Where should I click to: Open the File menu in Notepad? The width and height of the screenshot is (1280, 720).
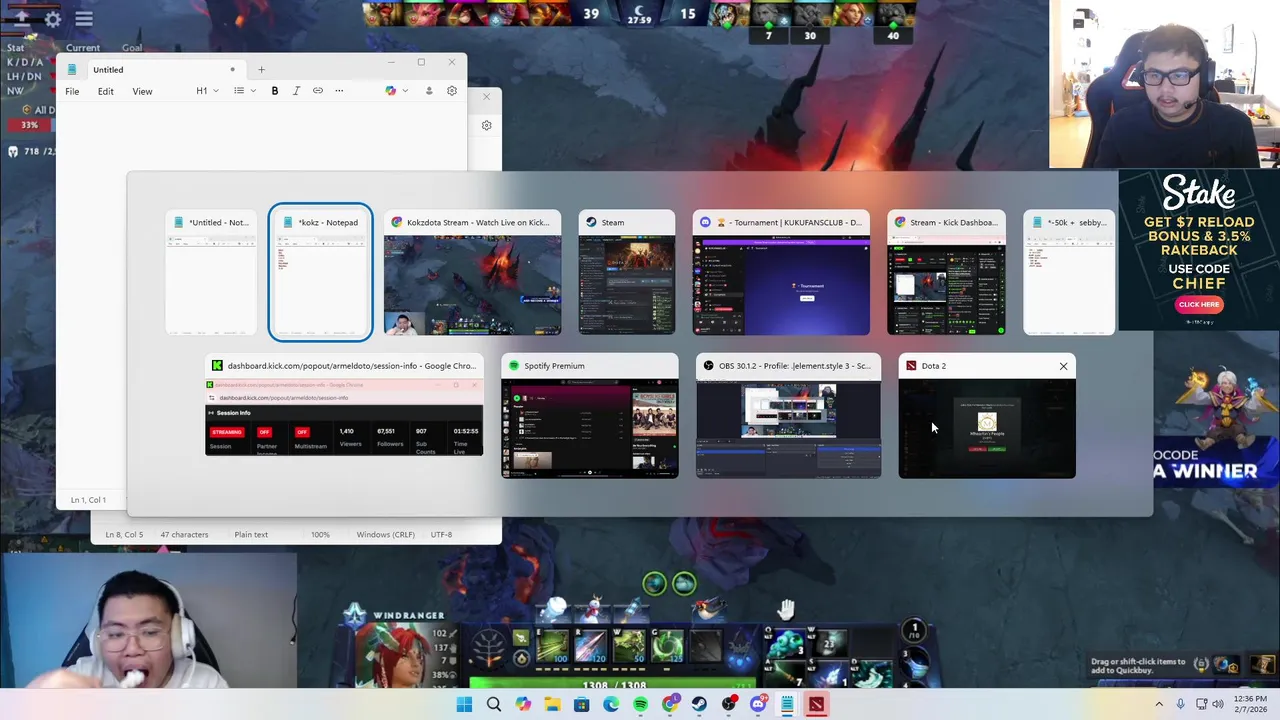click(x=72, y=91)
